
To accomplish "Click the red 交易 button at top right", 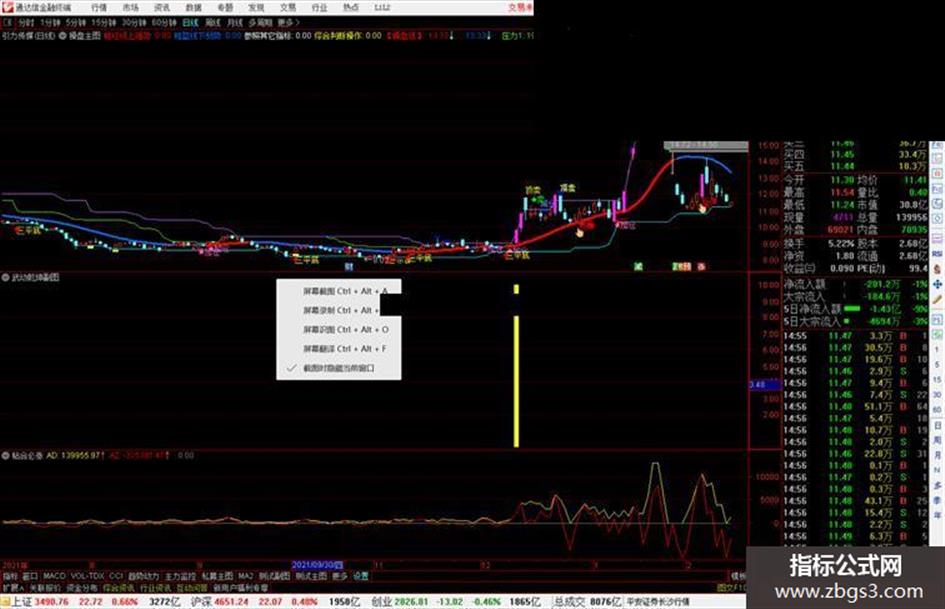I will point(520,7).
